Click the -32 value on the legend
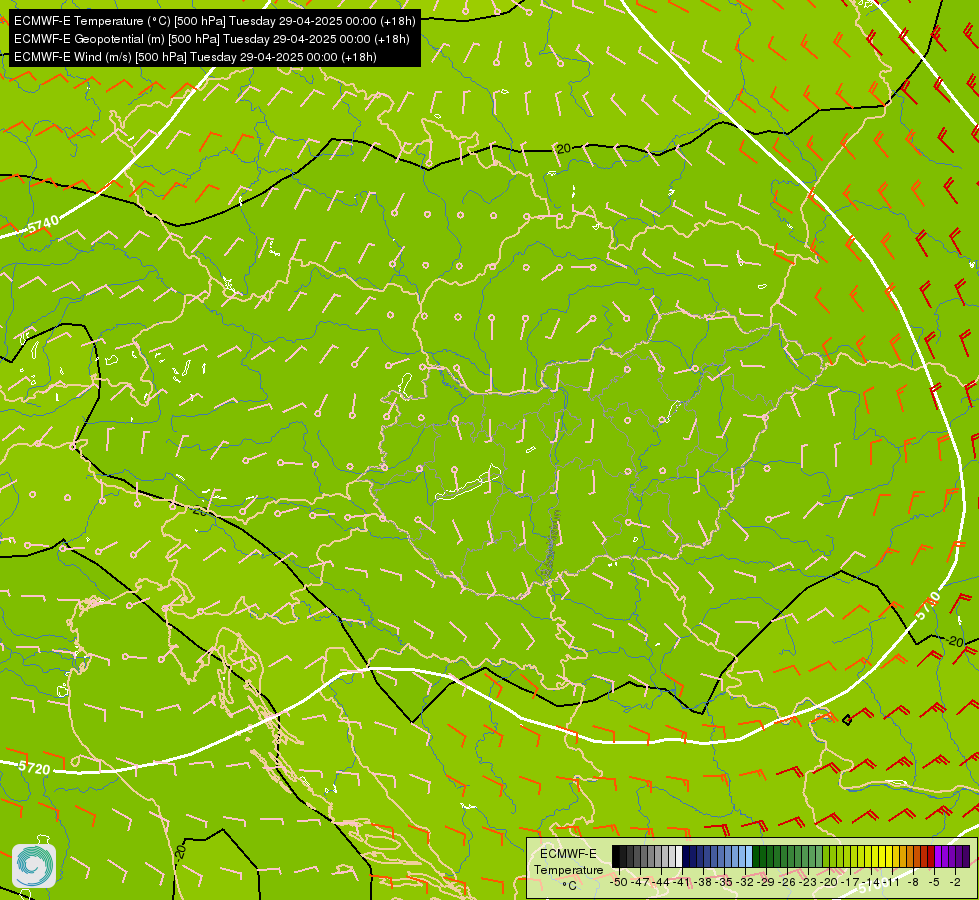979x900 pixels. [746, 883]
